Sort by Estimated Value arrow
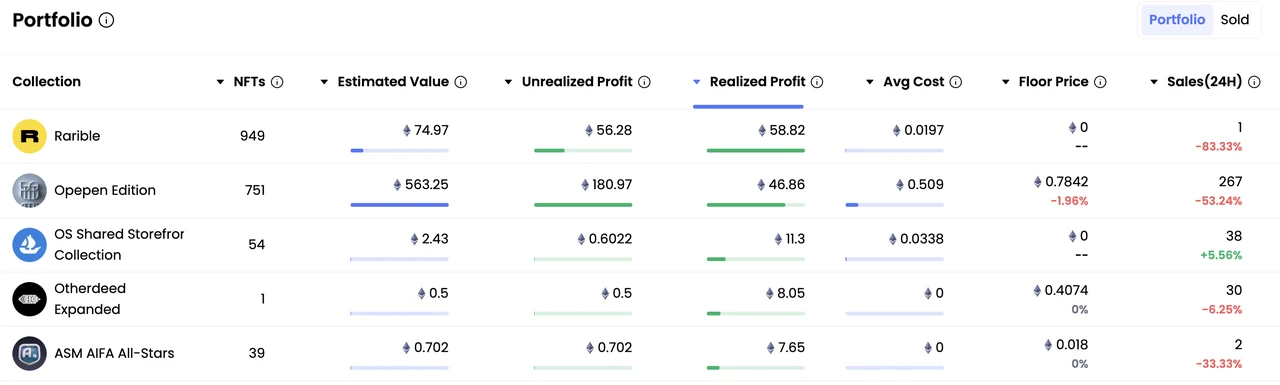Screen dimensions: 1280x385 coord(325,82)
